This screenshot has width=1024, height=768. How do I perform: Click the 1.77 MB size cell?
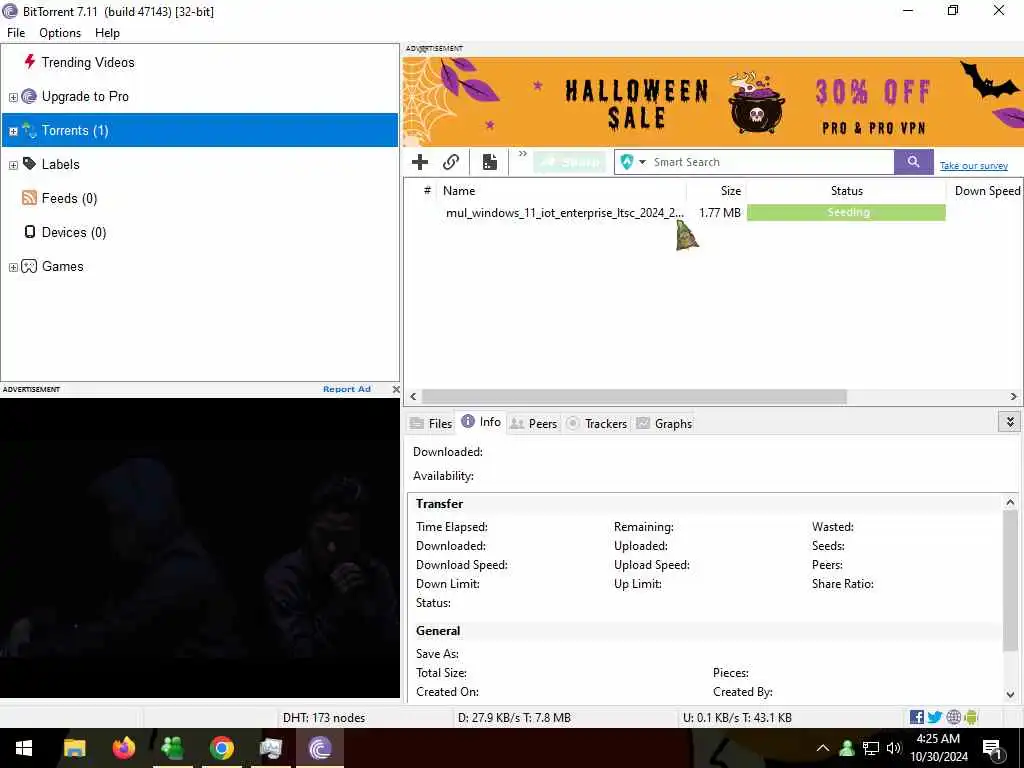point(720,212)
